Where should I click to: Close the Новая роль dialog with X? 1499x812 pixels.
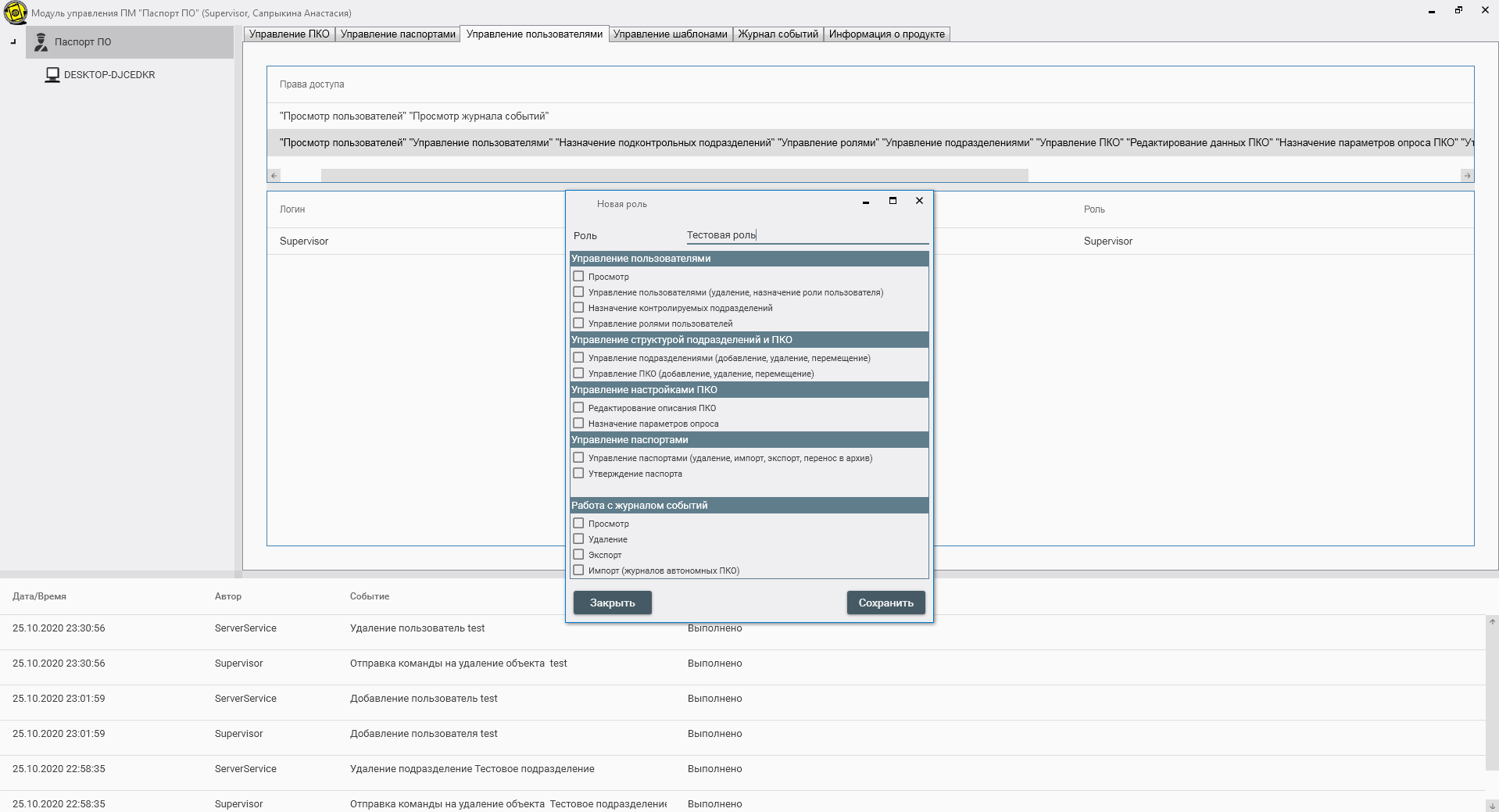[919, 201]
